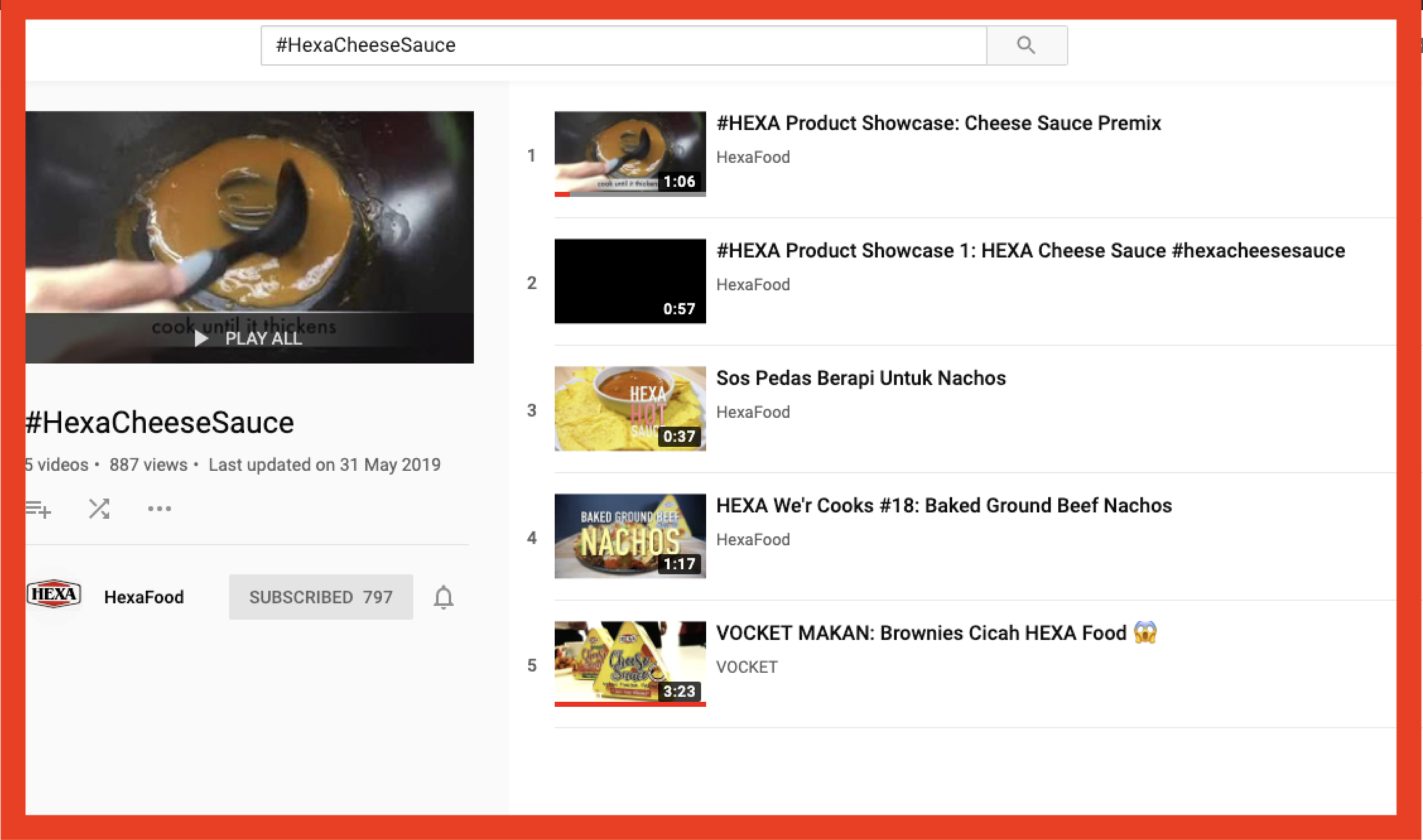This screenshot has height=840, width=1423.
Task: Click the '887 views' text
Action: pos(148,465)
